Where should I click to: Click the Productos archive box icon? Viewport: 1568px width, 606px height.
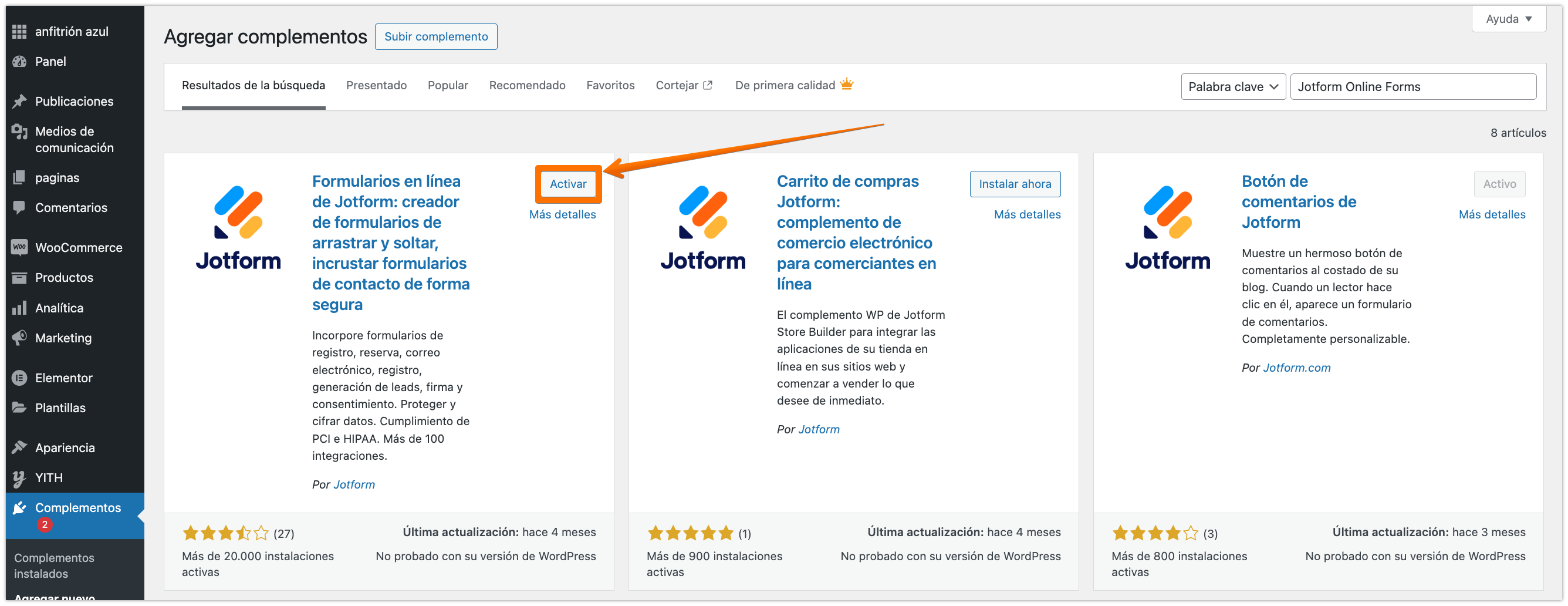(x=19, y=278)
